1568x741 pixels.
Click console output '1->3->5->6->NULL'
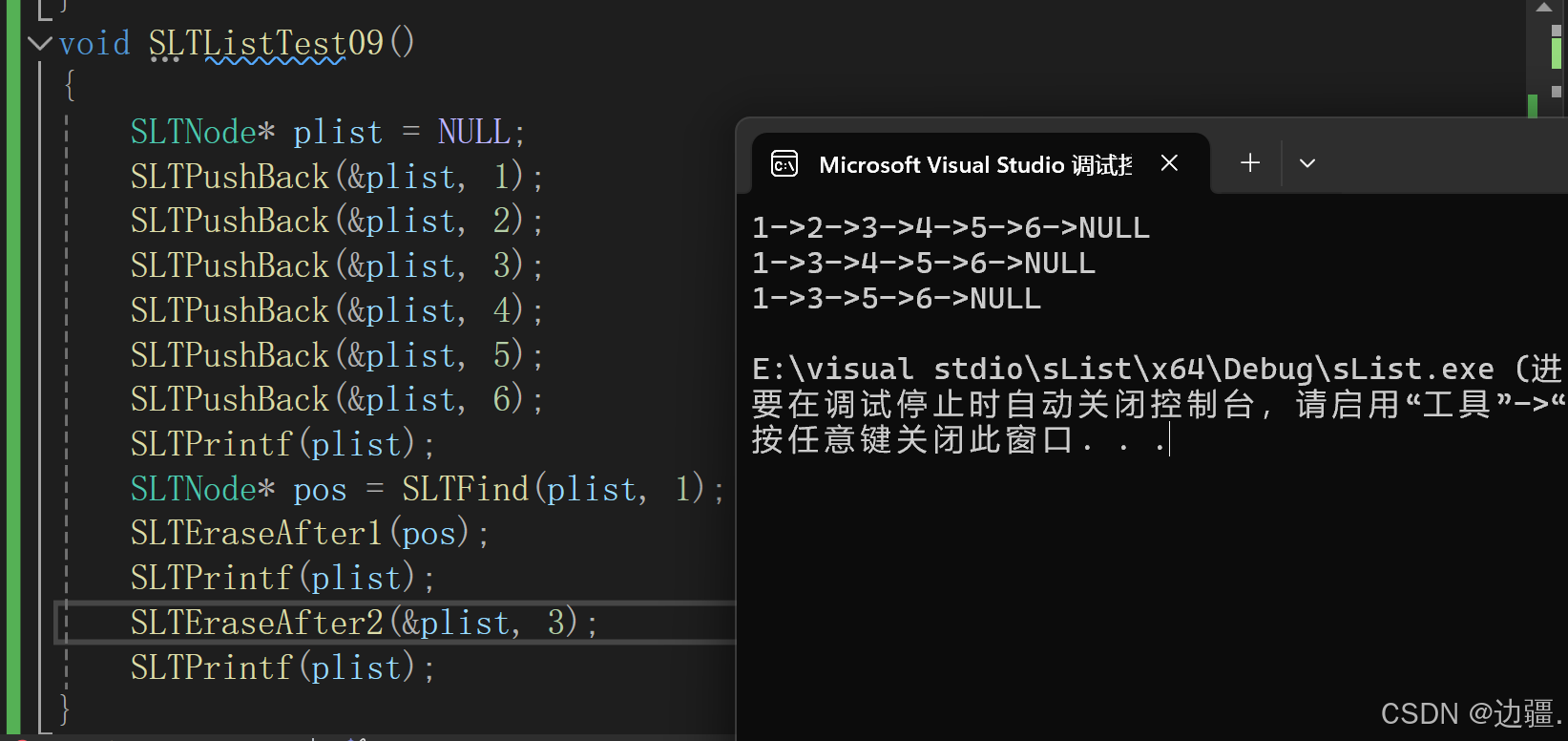[896, 299]
